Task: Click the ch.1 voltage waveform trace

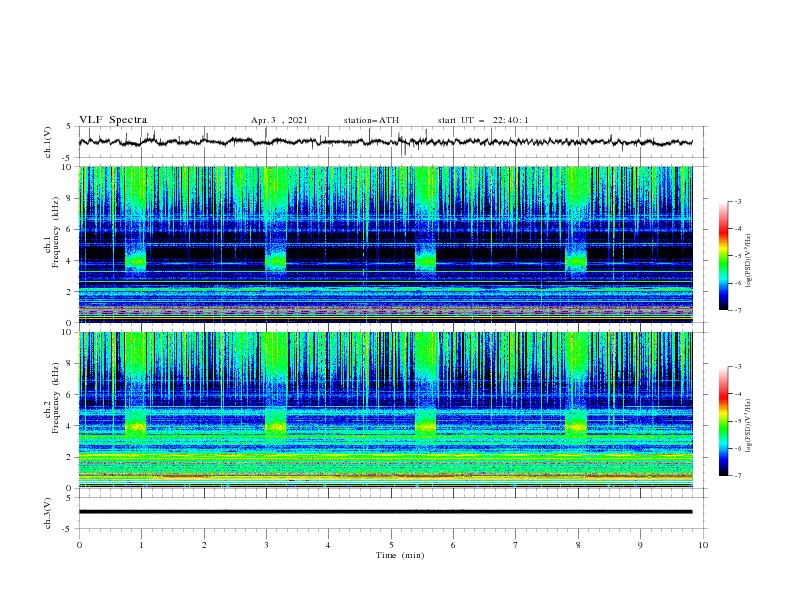Action: click(385, 142)
